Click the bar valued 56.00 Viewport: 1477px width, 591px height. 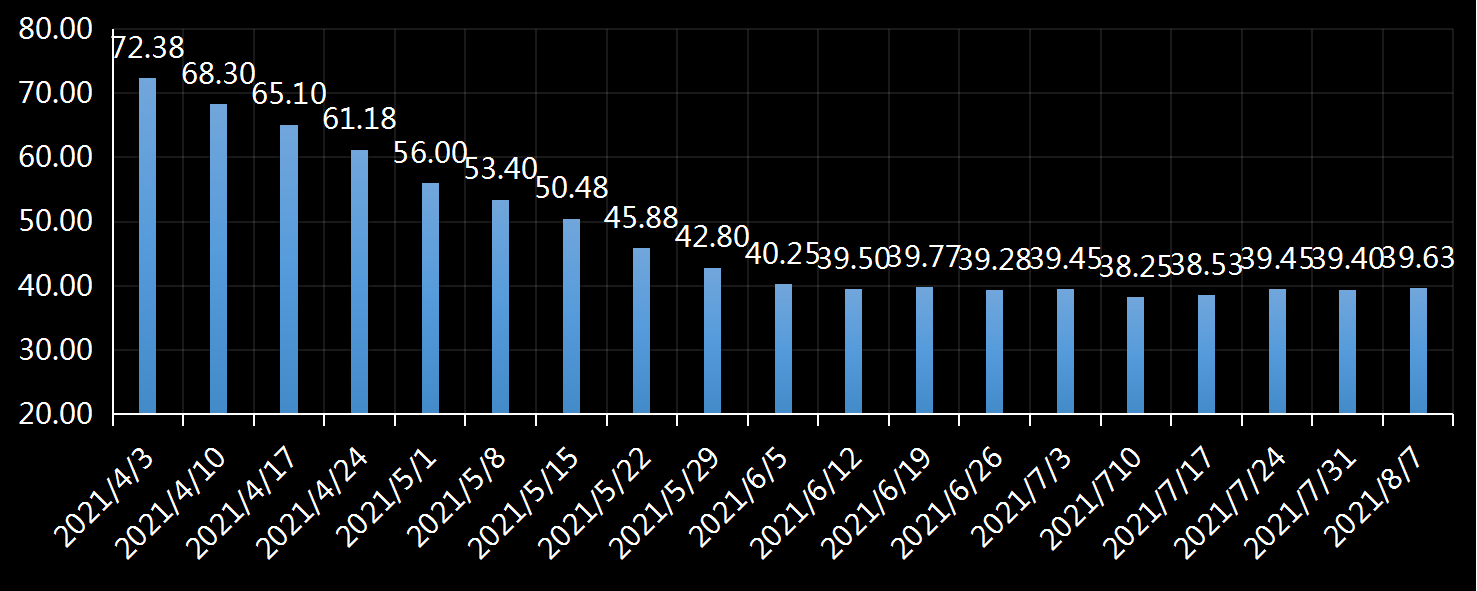point(430,297)
